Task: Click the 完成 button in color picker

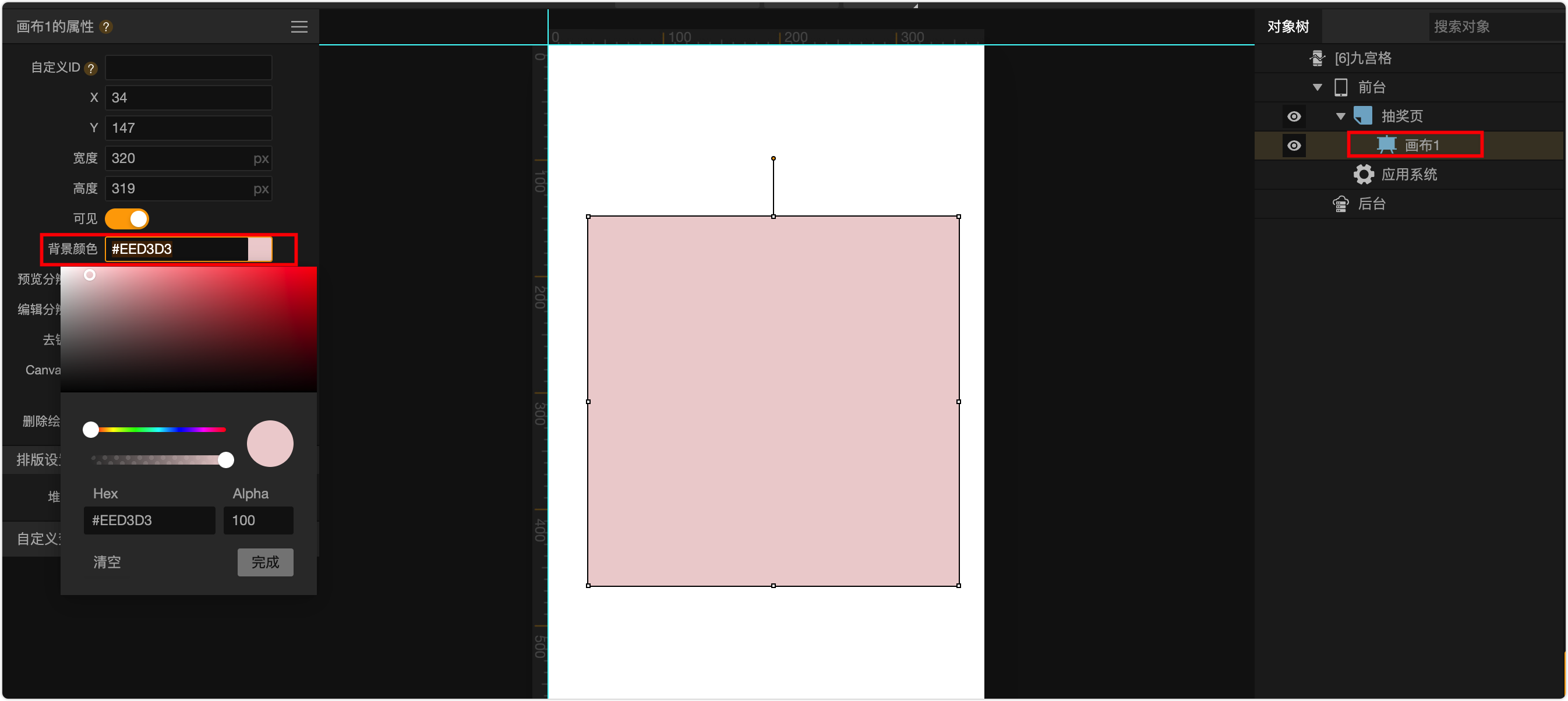Action: click(266, 562)
